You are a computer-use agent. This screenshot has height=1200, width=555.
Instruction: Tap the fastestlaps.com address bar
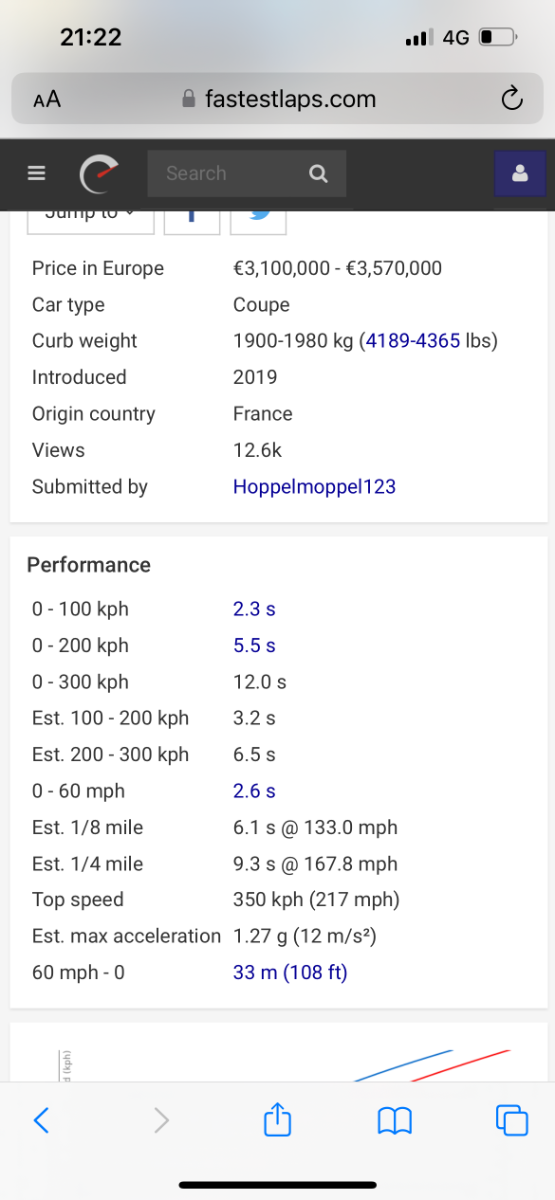tap(278, 98)
